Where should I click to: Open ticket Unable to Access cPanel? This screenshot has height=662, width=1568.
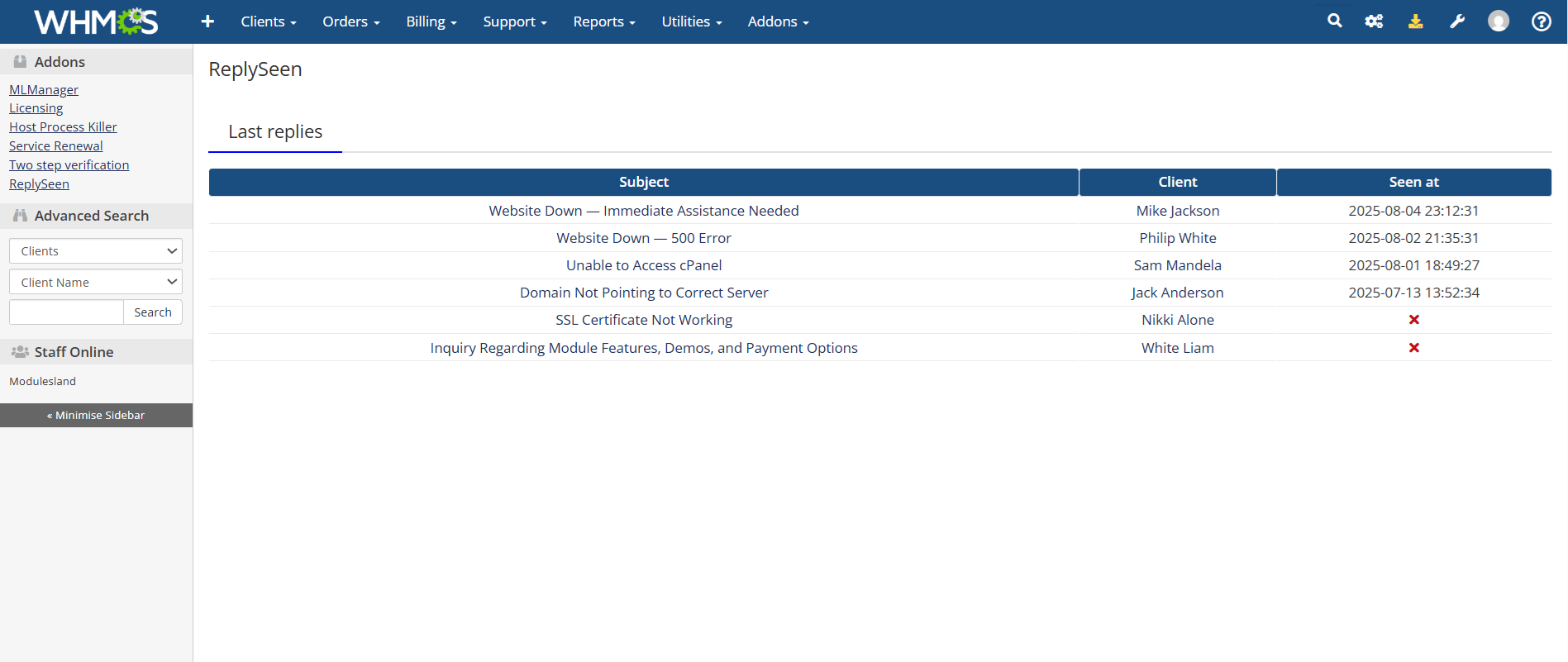click(644, 265)
